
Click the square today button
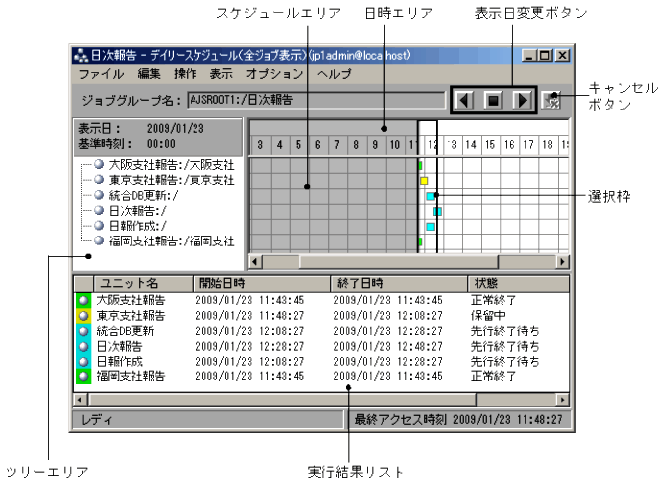pos(493,101)
